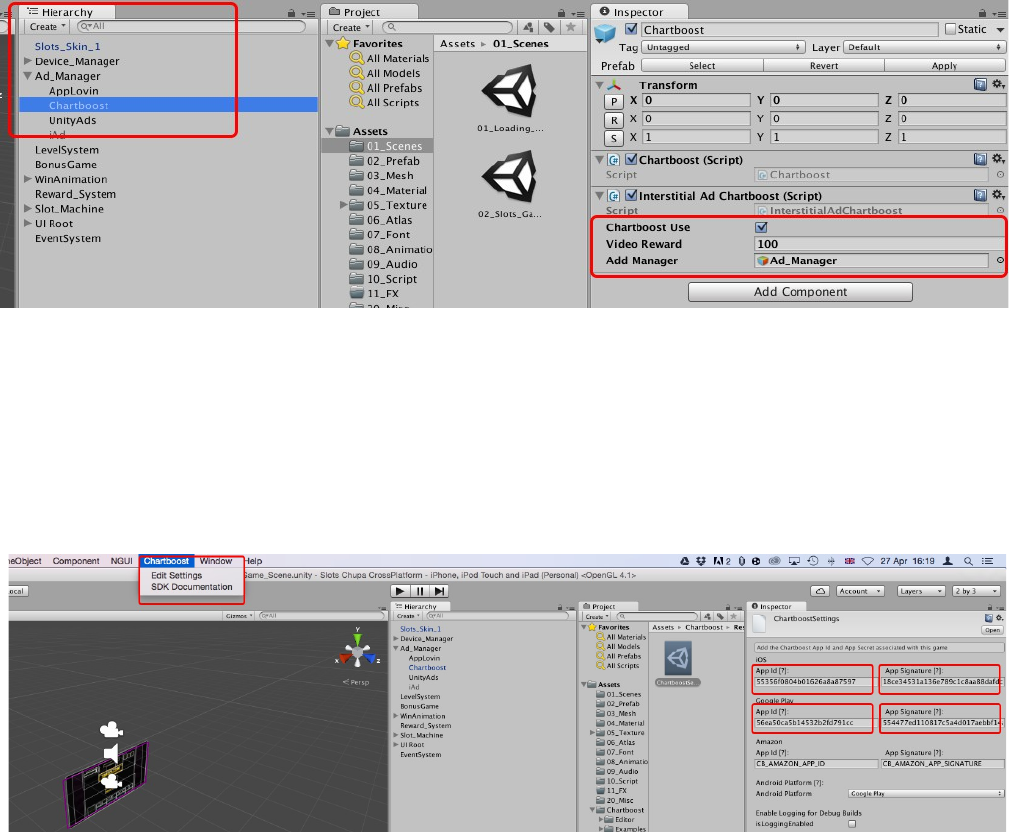Open Interstitial Ad Chartboost gear menu
Image resolution: width=1009 pixels, height=832 pixels.
pyautogui.click(x=998, y=195)
